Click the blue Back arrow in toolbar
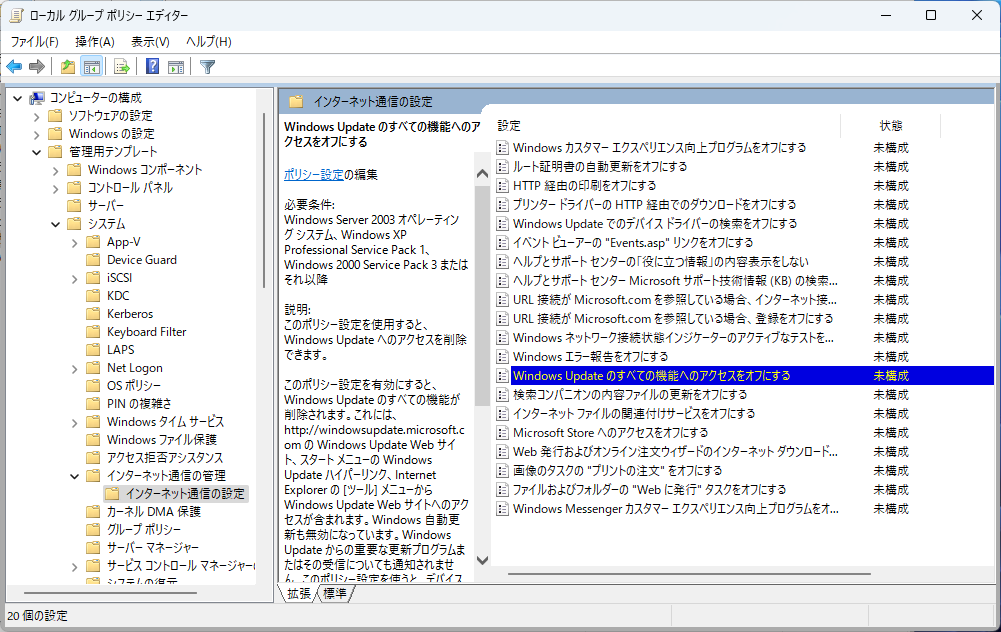The width and height of the screenshot is (1001, 632). (x=14, y=67)
